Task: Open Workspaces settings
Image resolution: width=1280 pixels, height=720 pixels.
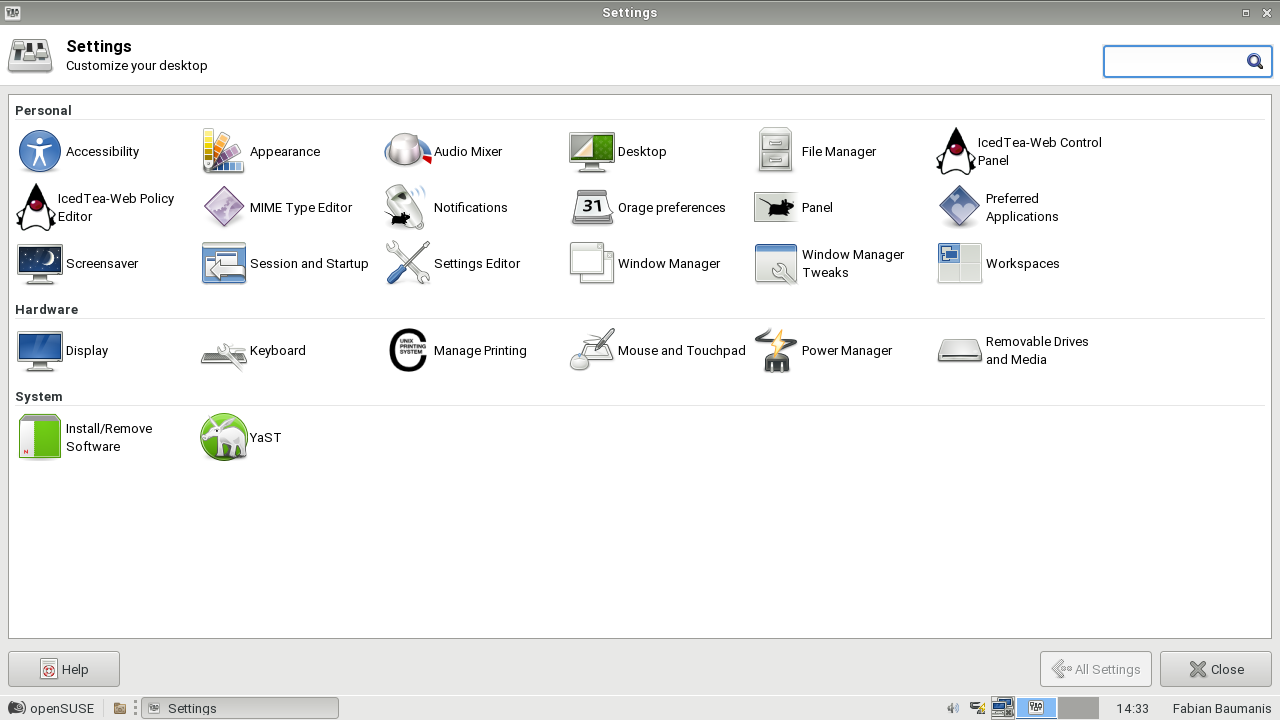Action: (x=960, y=264)
